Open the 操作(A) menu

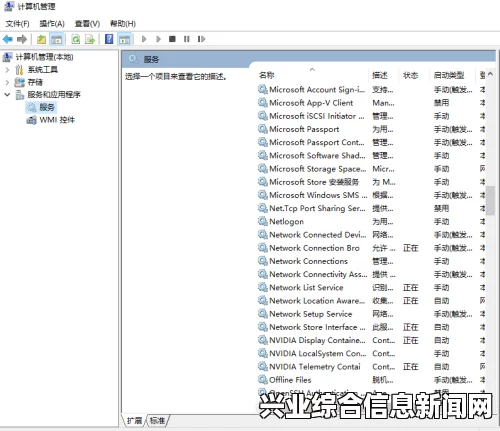click(x=52, y=24)
